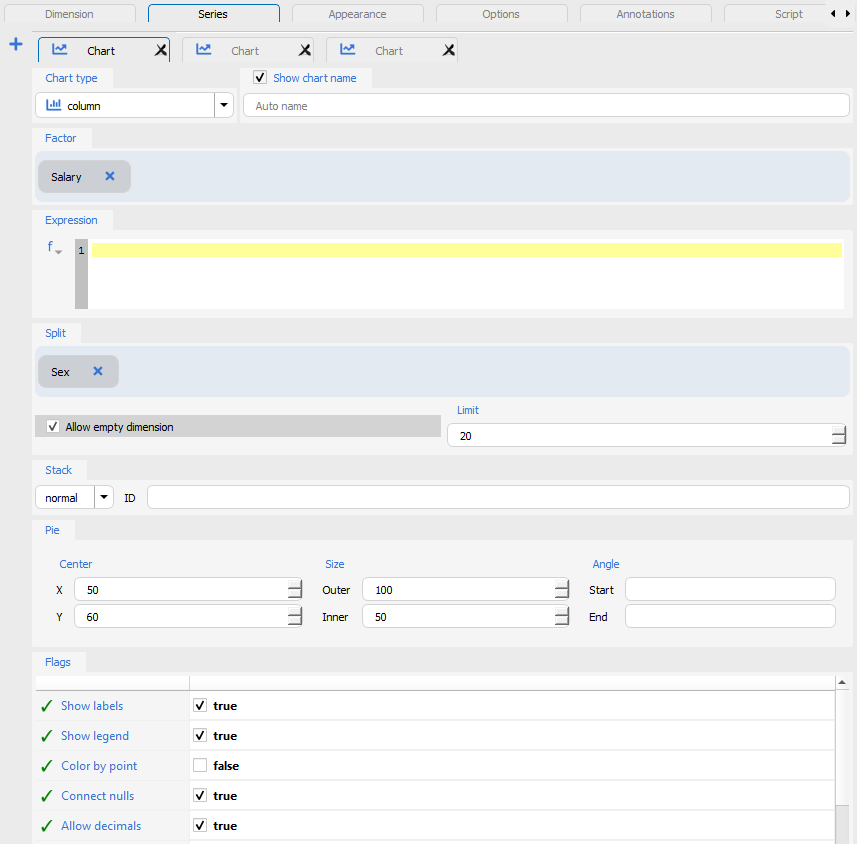Open the expression function menu
The image size is (859, 844).
pyautogui.click(x=54, y=248)
